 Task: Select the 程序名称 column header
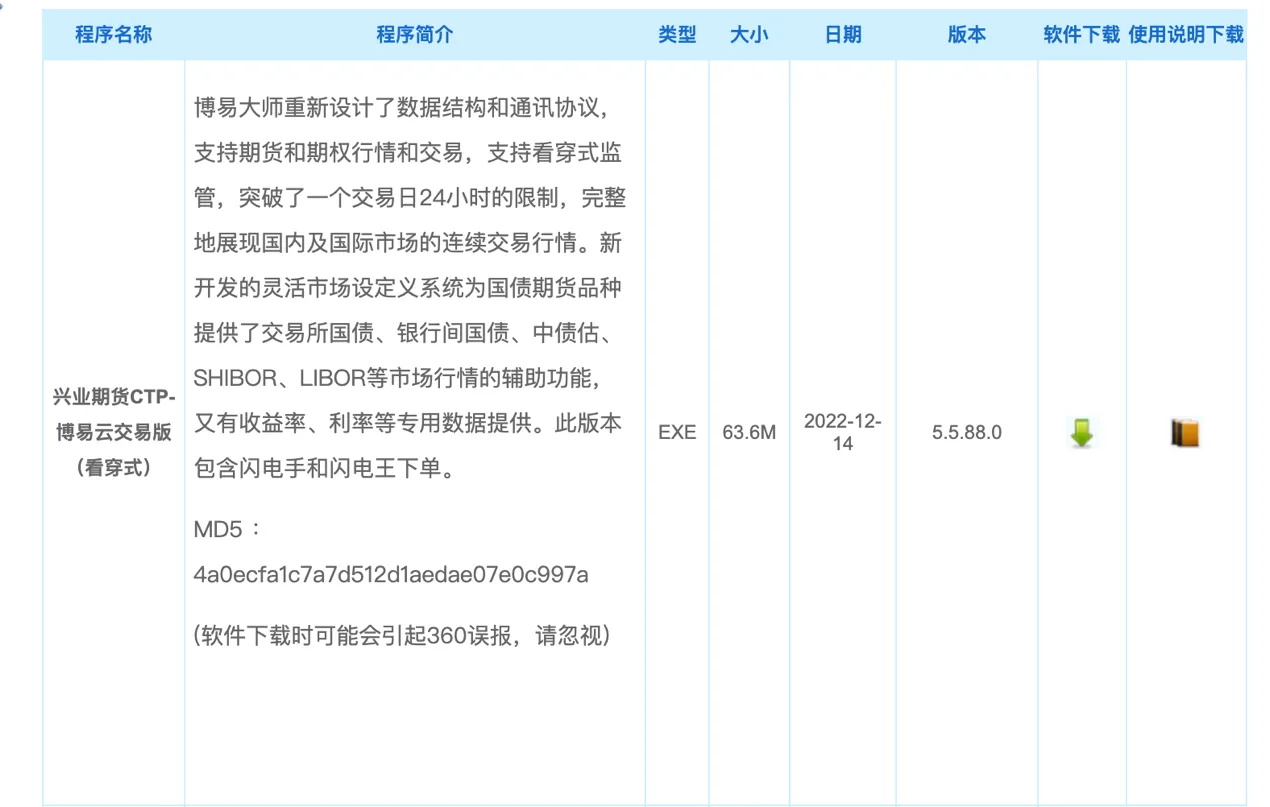coord(114,35)
